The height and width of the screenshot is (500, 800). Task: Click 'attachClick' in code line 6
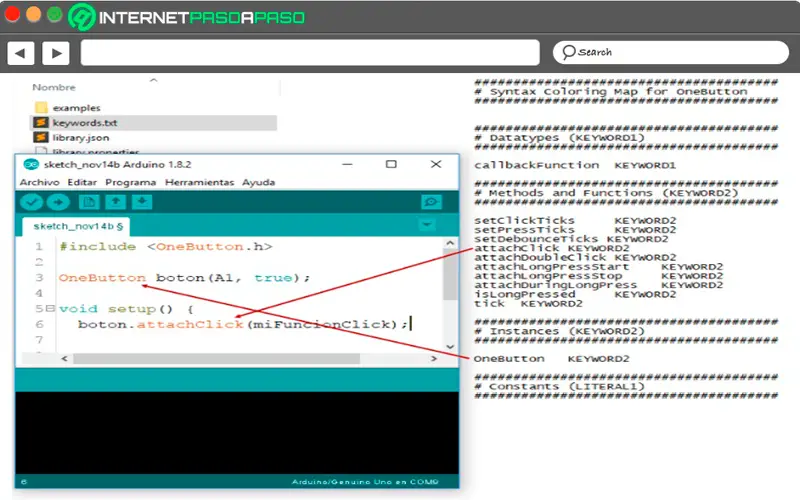[190, 324]
